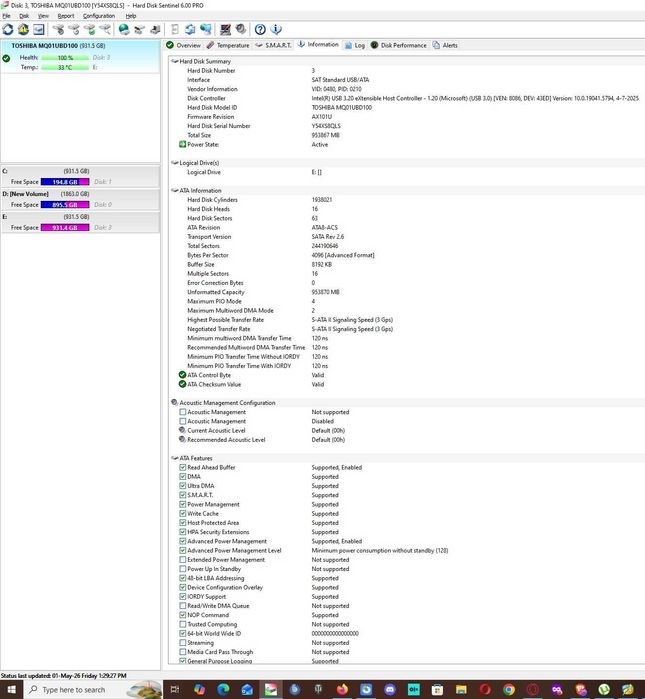Click the green health status icon for TOSHIBA disk
Image resolution: width=645 pixels, height=699 pixels.
pyautogui.click(x=6, y=58)
